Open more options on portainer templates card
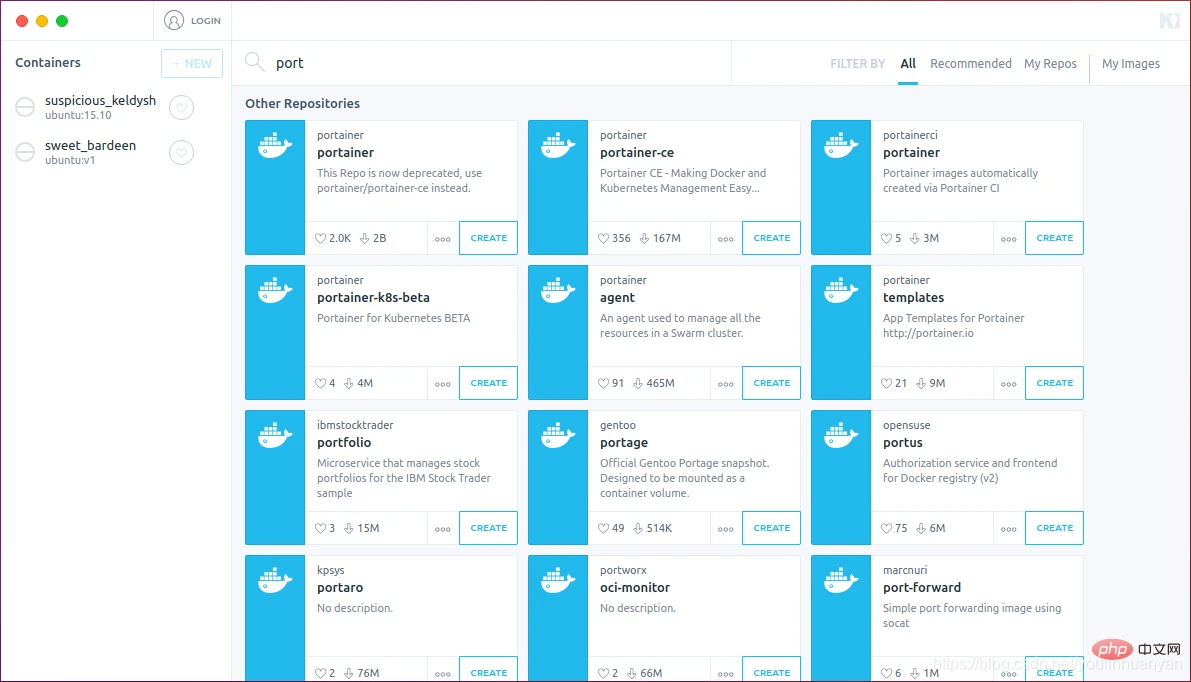The image size is (1191, 682). pyautogui.click(x=1009, y=384)
